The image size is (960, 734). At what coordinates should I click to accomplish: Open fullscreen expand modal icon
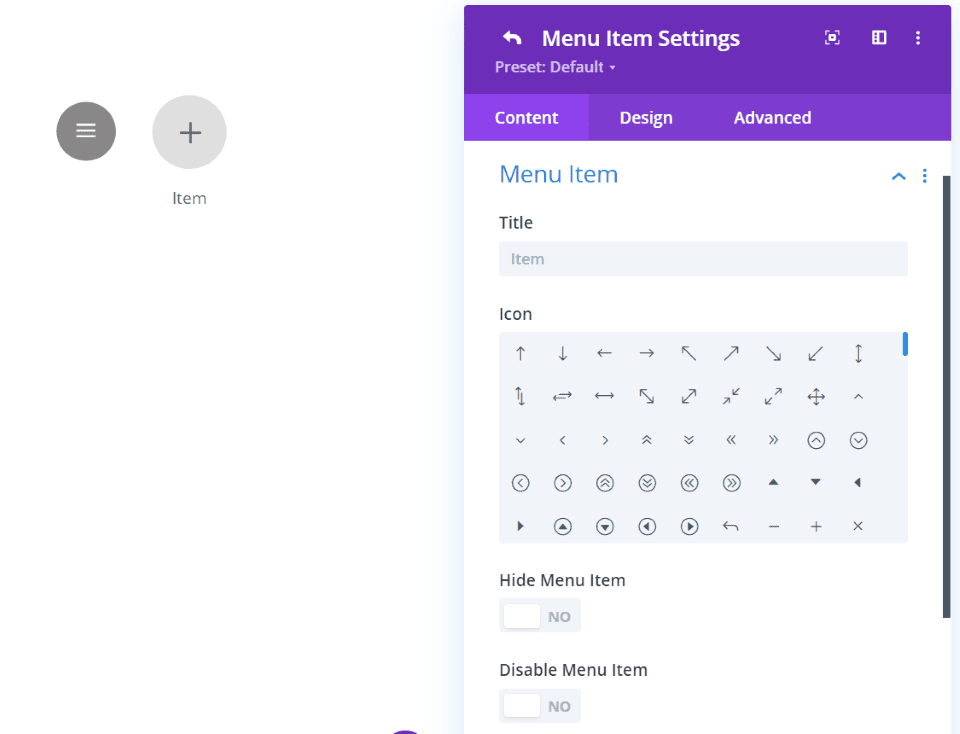point(832,38)
